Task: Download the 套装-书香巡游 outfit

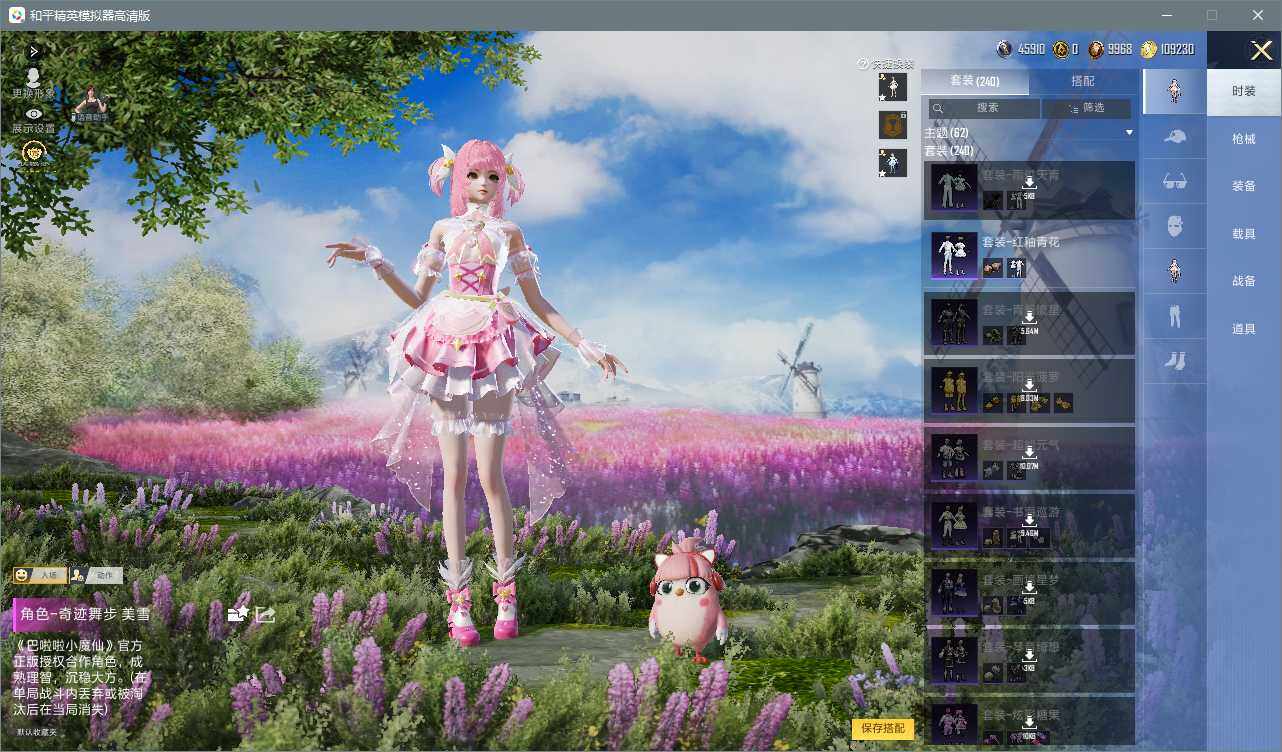Action: pos(1029,520)
